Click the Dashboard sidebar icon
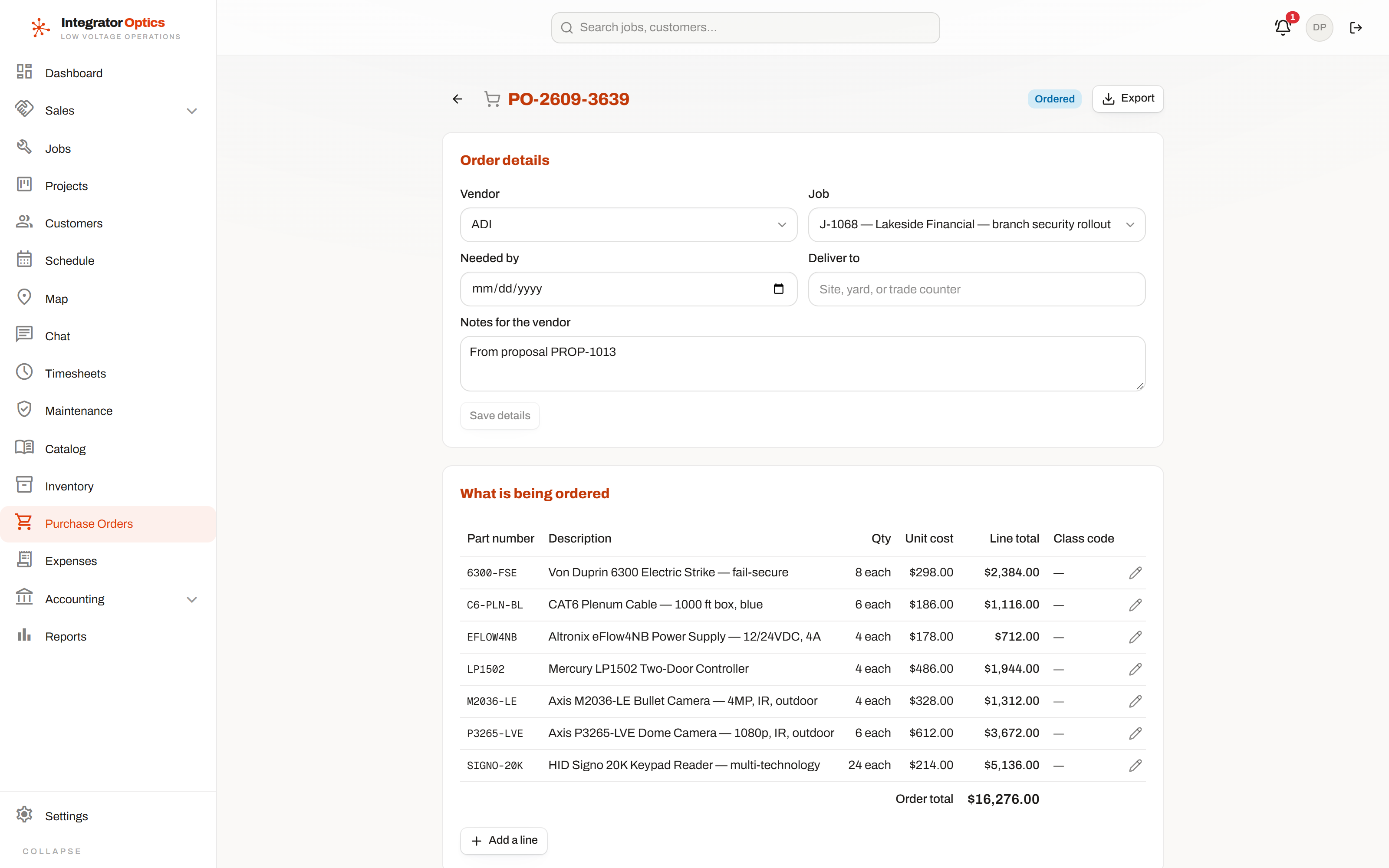Image resolution: width=1389 pixels, height=868 pixels. click(24, 72)
